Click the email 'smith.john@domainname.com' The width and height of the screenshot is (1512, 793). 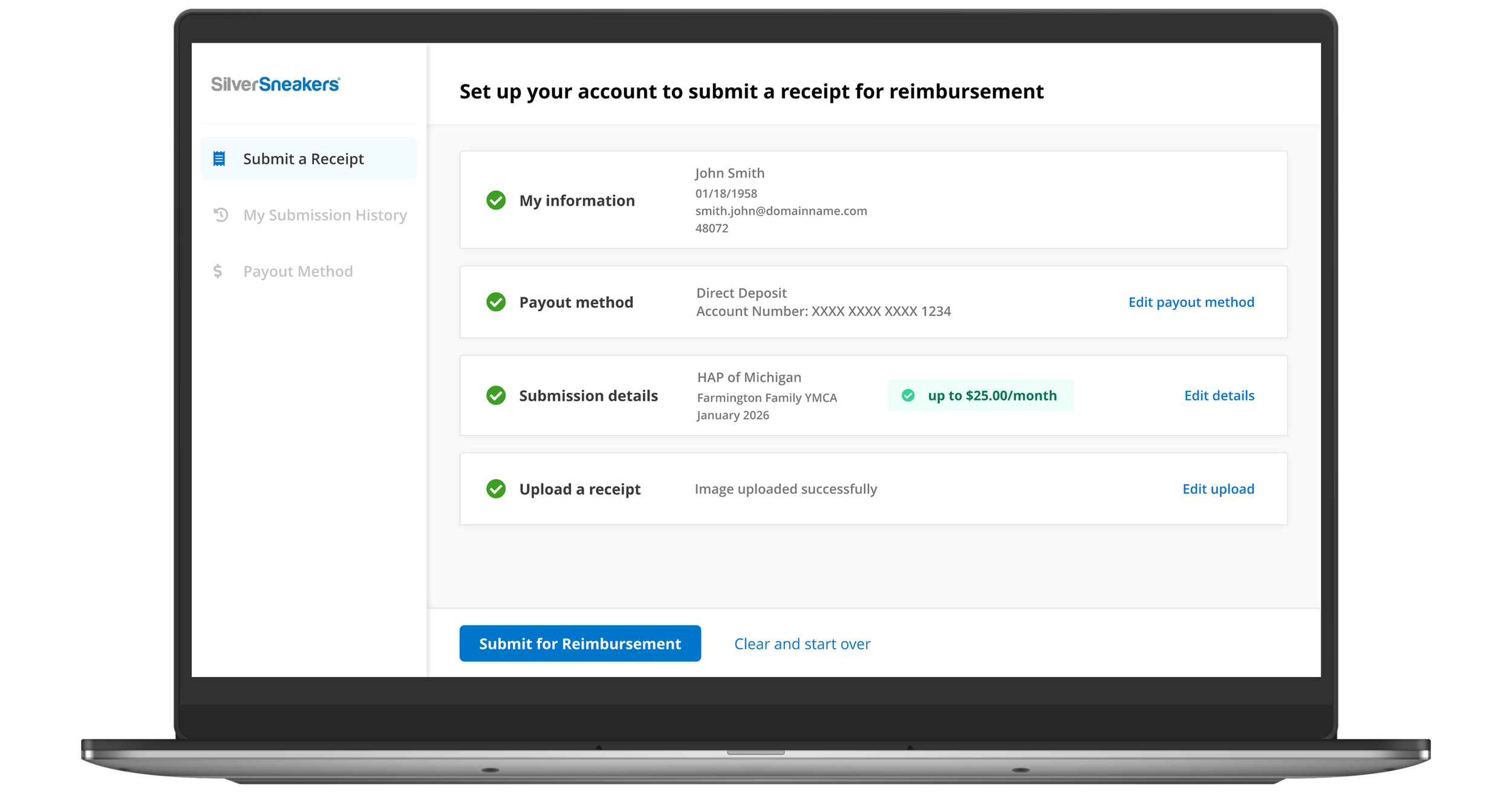[x=781, y=211]
